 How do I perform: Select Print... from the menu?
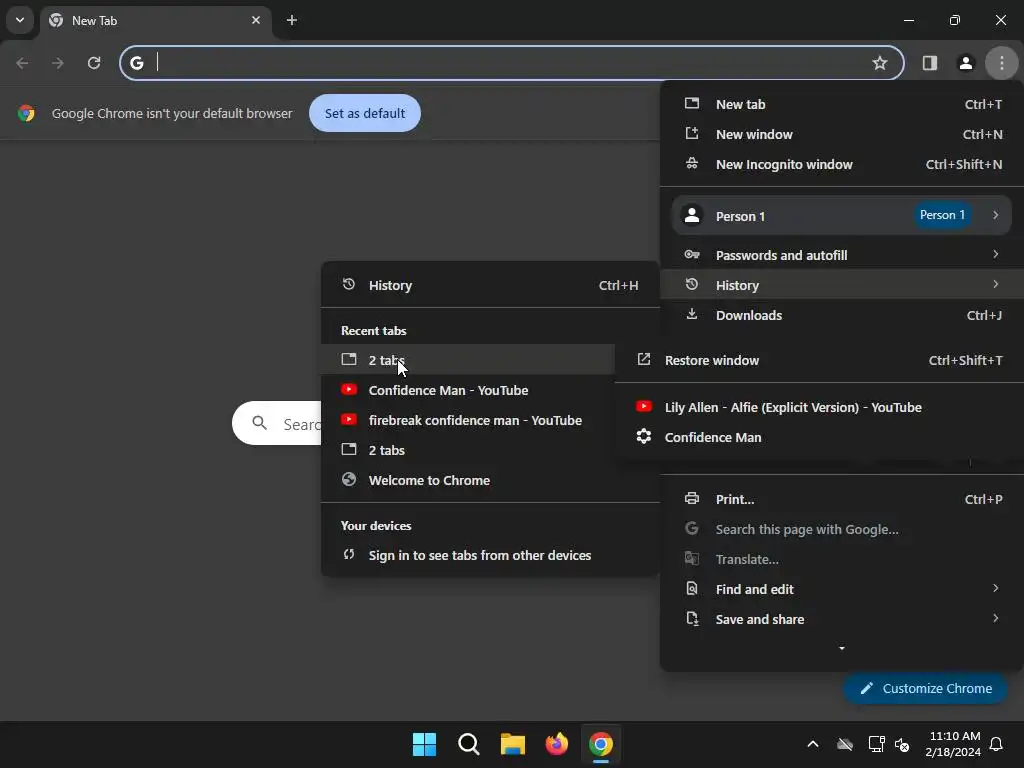tap(842, 499)
